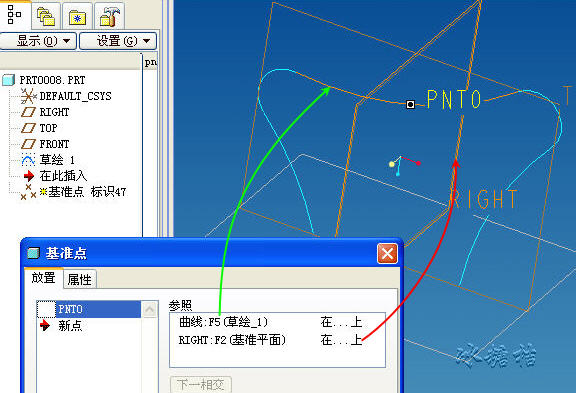Click the red insert-here arrow icon

29,176
